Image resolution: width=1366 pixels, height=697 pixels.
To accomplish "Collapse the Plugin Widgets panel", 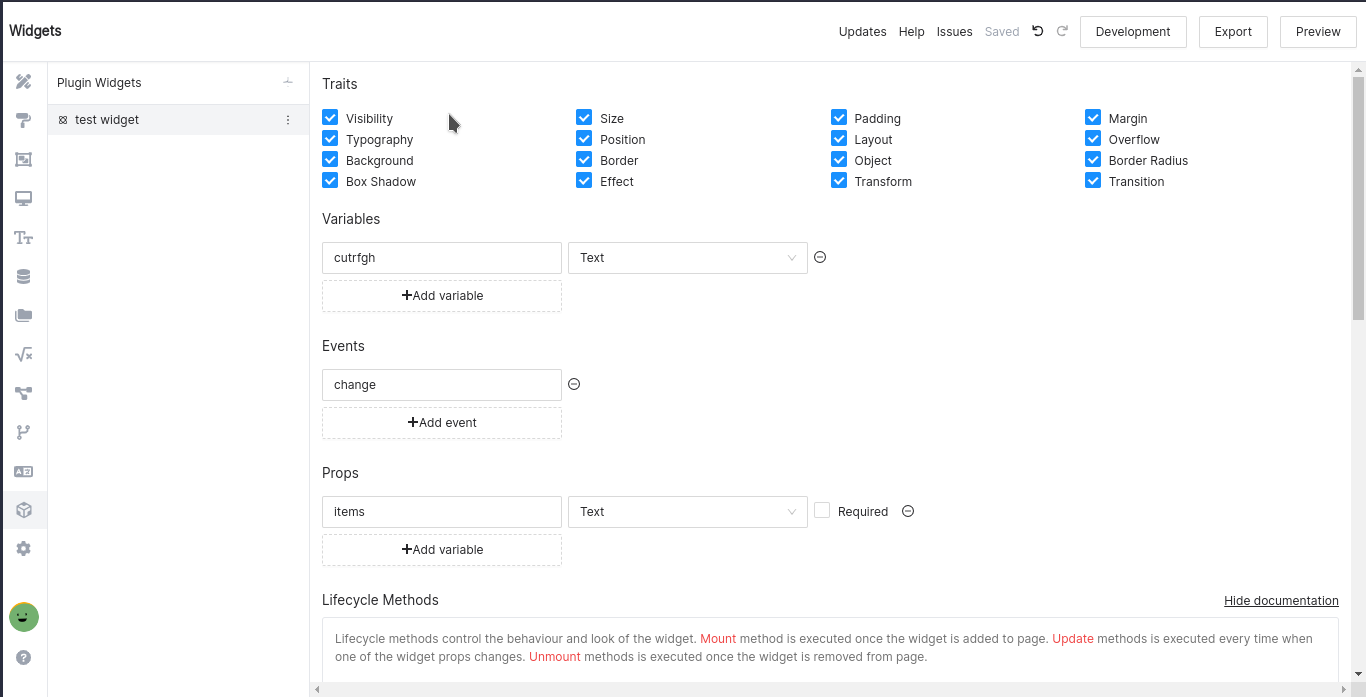I will point(288,82).
